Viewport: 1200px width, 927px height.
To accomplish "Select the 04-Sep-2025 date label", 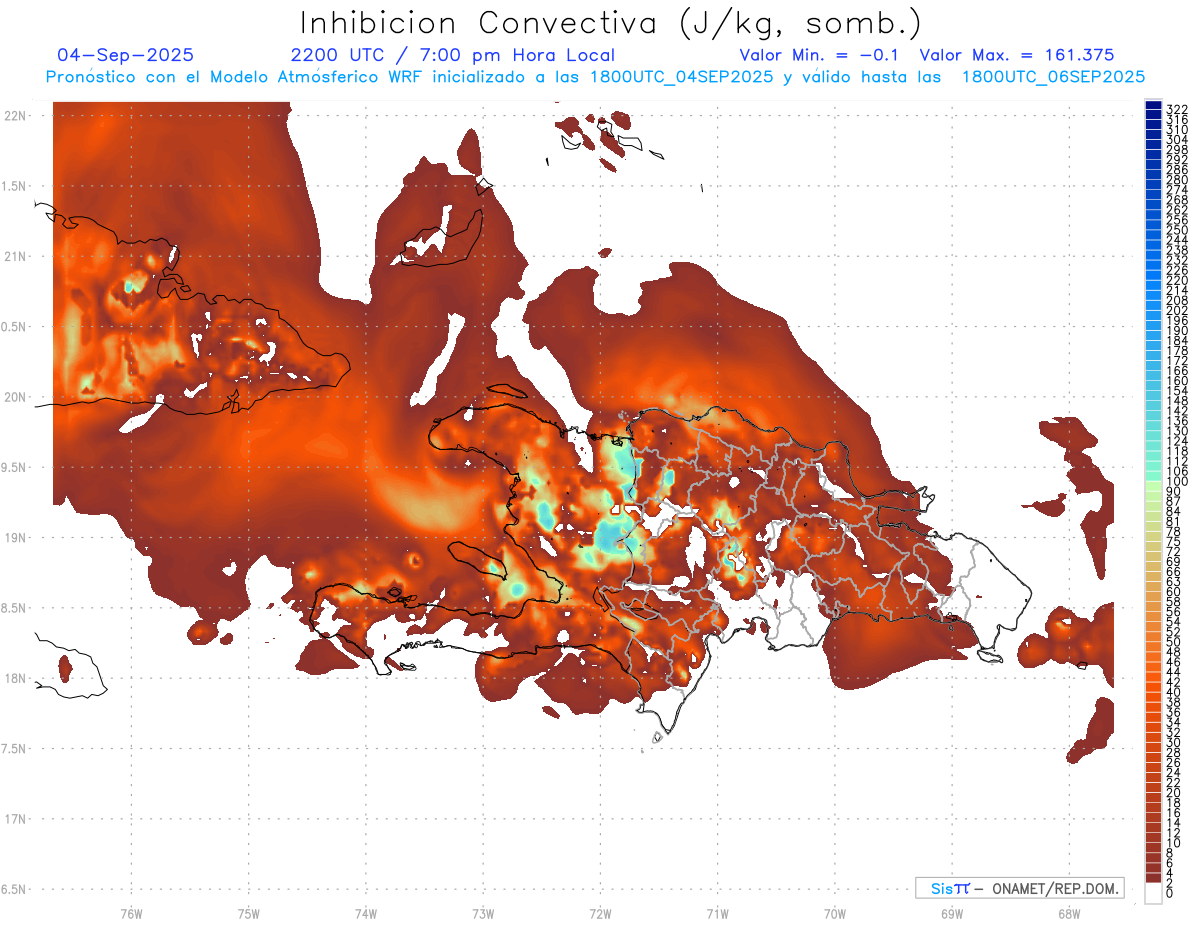I will coord(126,55).
